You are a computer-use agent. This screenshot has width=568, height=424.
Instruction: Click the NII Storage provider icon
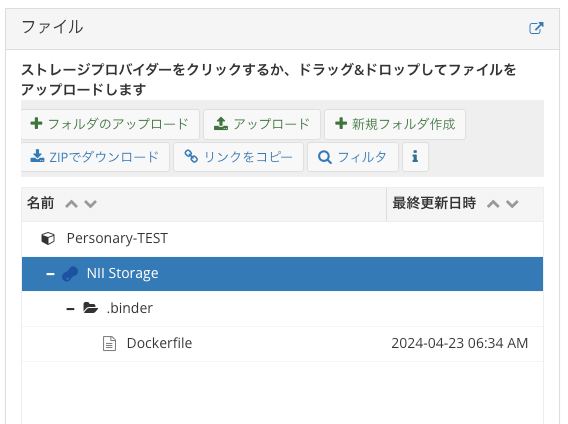[x=70, y=274]
